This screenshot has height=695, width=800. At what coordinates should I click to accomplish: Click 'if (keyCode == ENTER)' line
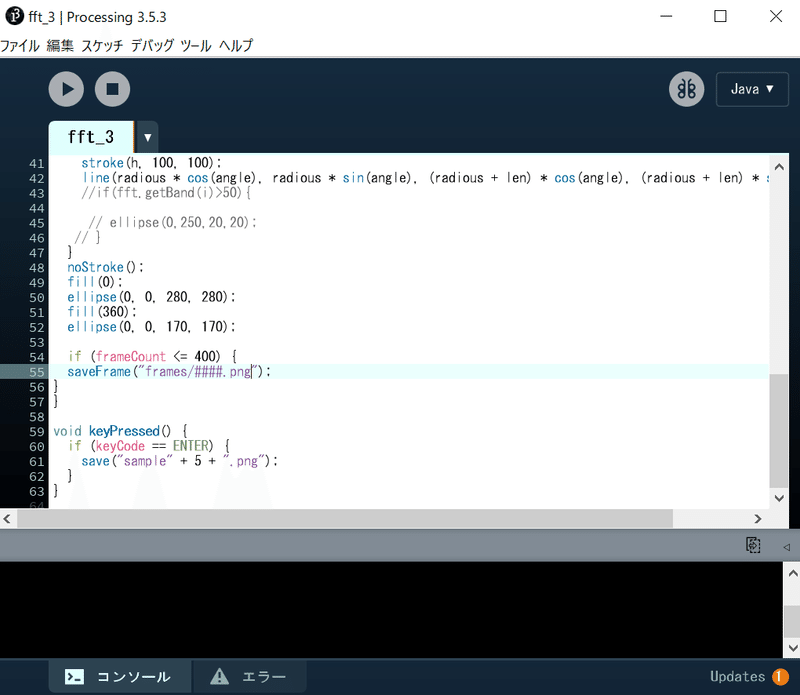click(x=149, y=446)
